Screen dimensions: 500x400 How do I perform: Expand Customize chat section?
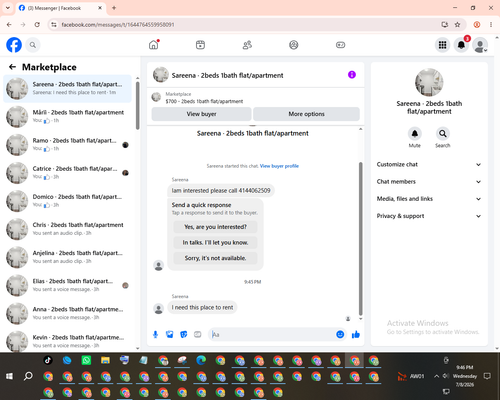tap(429, 164)
